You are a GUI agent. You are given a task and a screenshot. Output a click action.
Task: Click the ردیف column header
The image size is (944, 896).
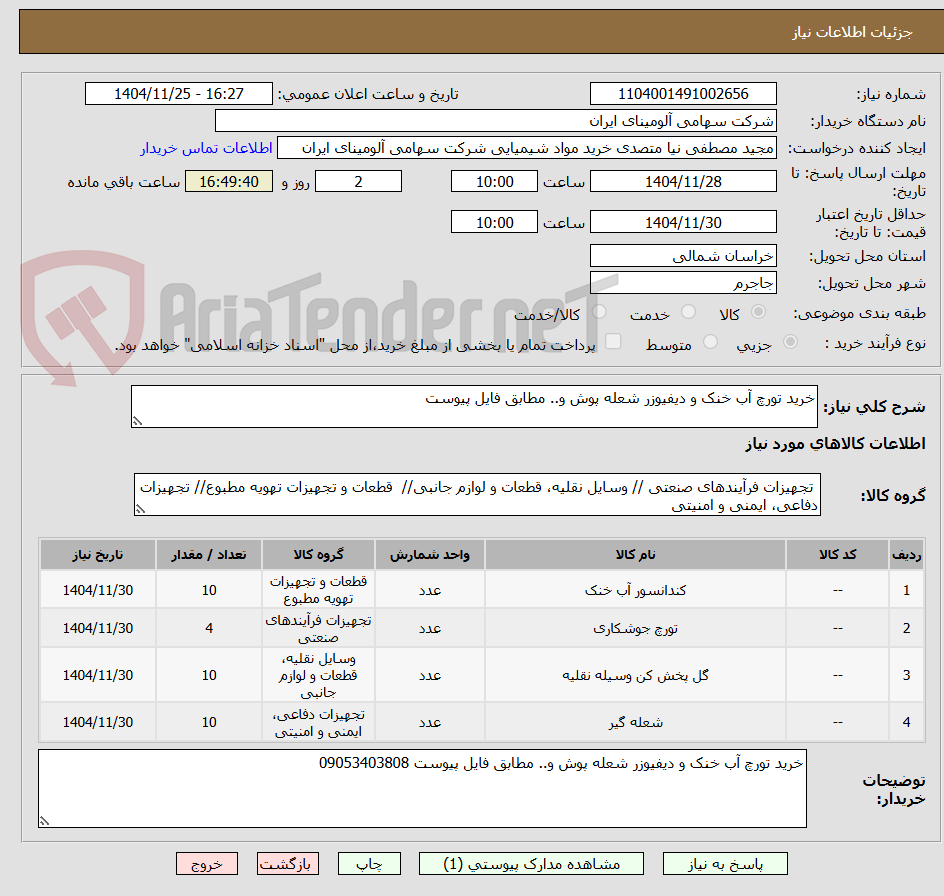point(907,555)
